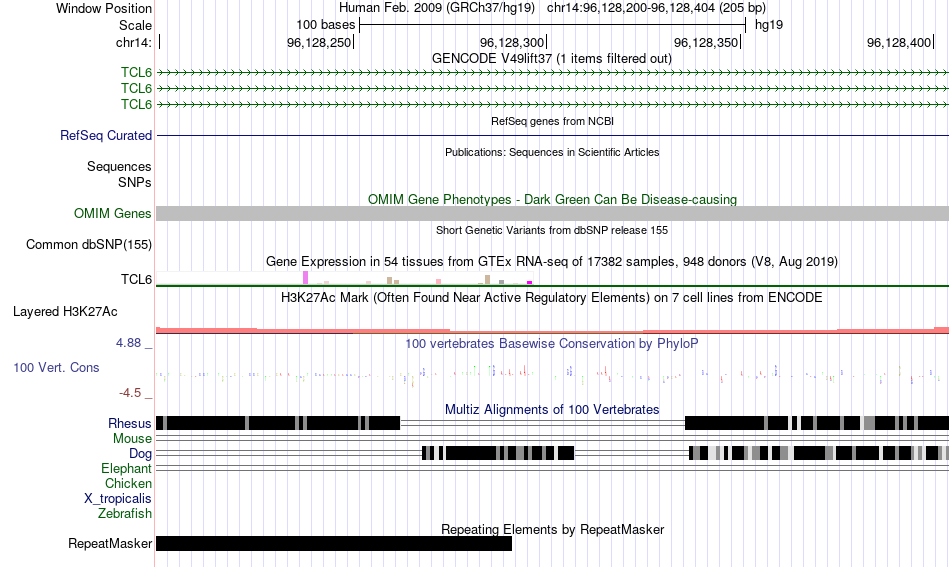Screen dimensions: 950x567
Task: Click the X_tropicalis alignment label
Action: tap(118, 499)
